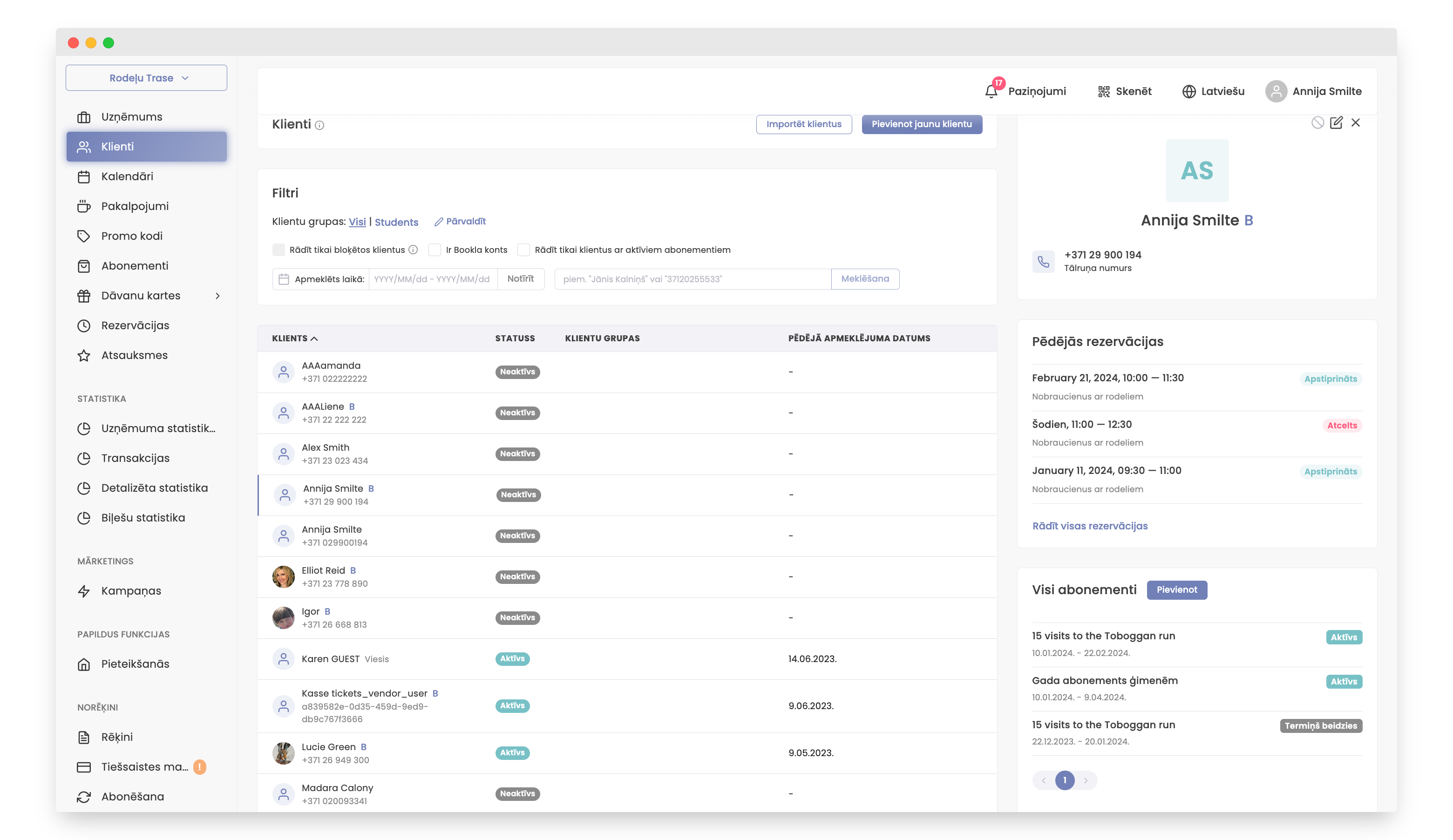Expand the Dāvanu kartes submenu
The height and width of the screenshot is (840, 1453).
point(217,296)
